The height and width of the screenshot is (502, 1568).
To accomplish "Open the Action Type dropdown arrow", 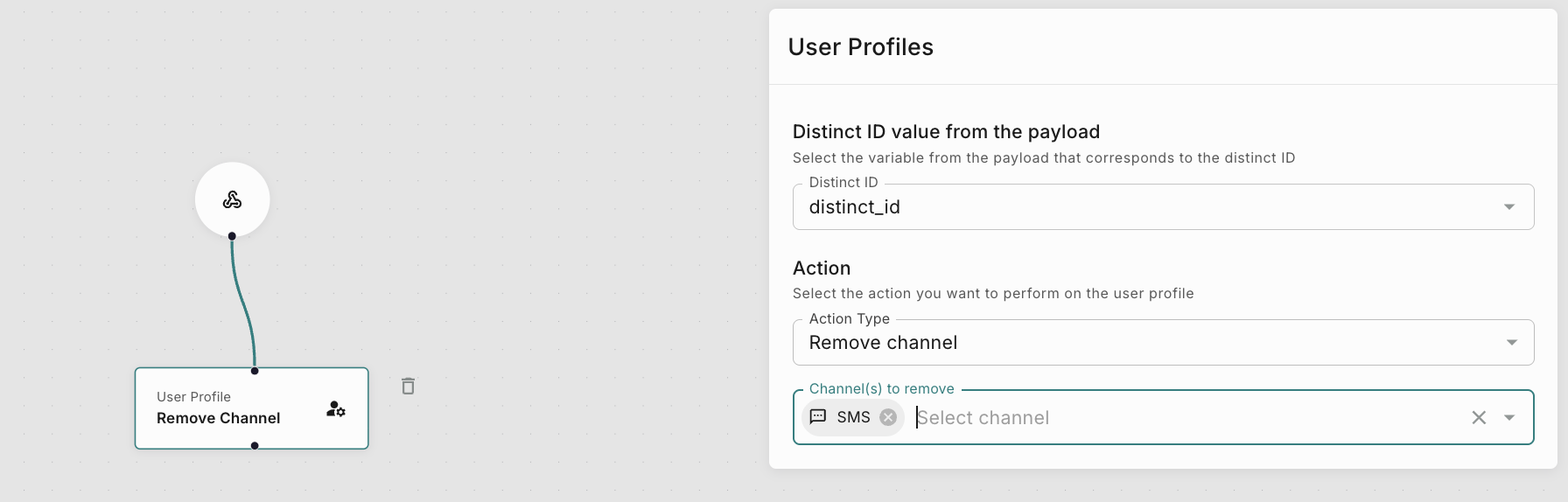I will [x=1511, y=343].
